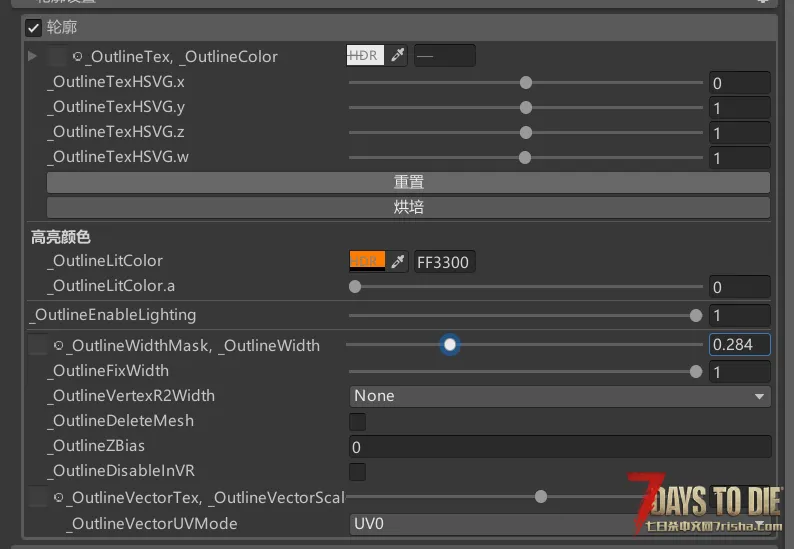Image resolution: width=794 pixels, height=549 pixels.
Task: Expand the _OutlineTex foldout triangle
Action: (33, 57)
